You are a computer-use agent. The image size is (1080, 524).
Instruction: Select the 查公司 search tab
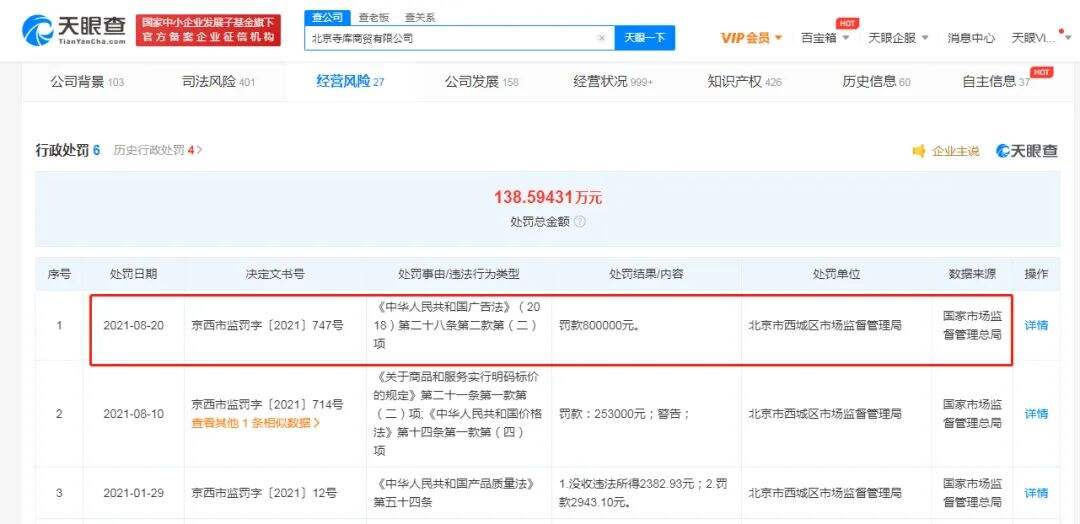[x=327, y=18]
